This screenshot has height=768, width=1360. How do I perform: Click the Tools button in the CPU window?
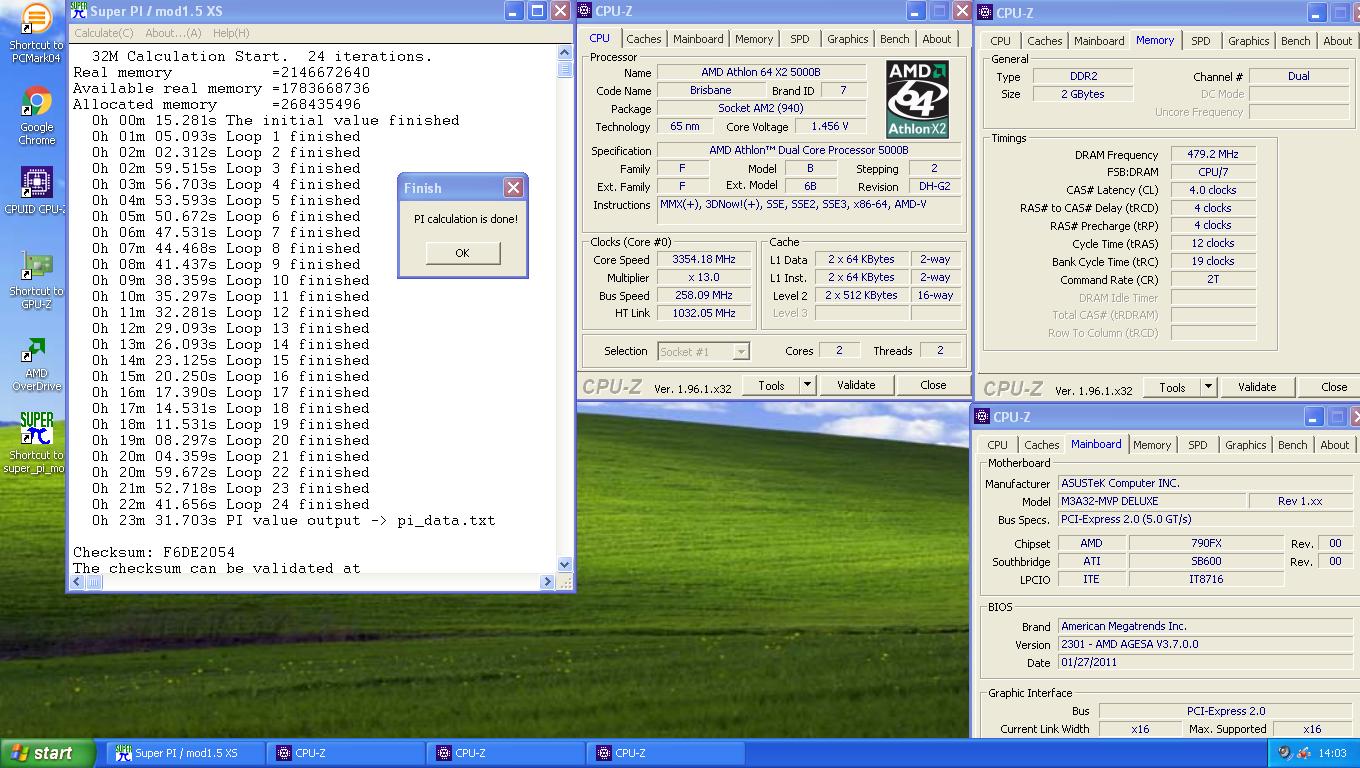coord(771,385)
